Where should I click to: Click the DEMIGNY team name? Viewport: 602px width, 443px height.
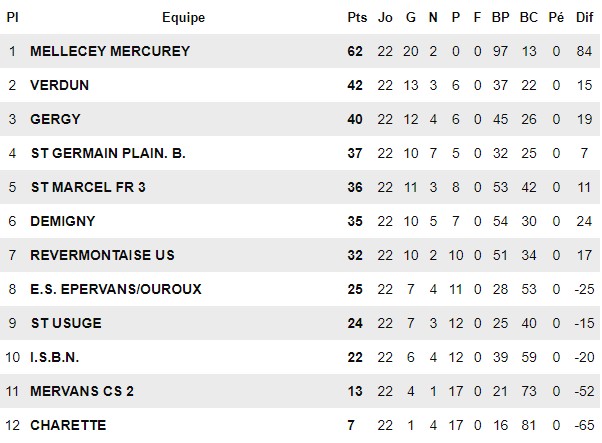pyautogui.click(x=63, y=221)
